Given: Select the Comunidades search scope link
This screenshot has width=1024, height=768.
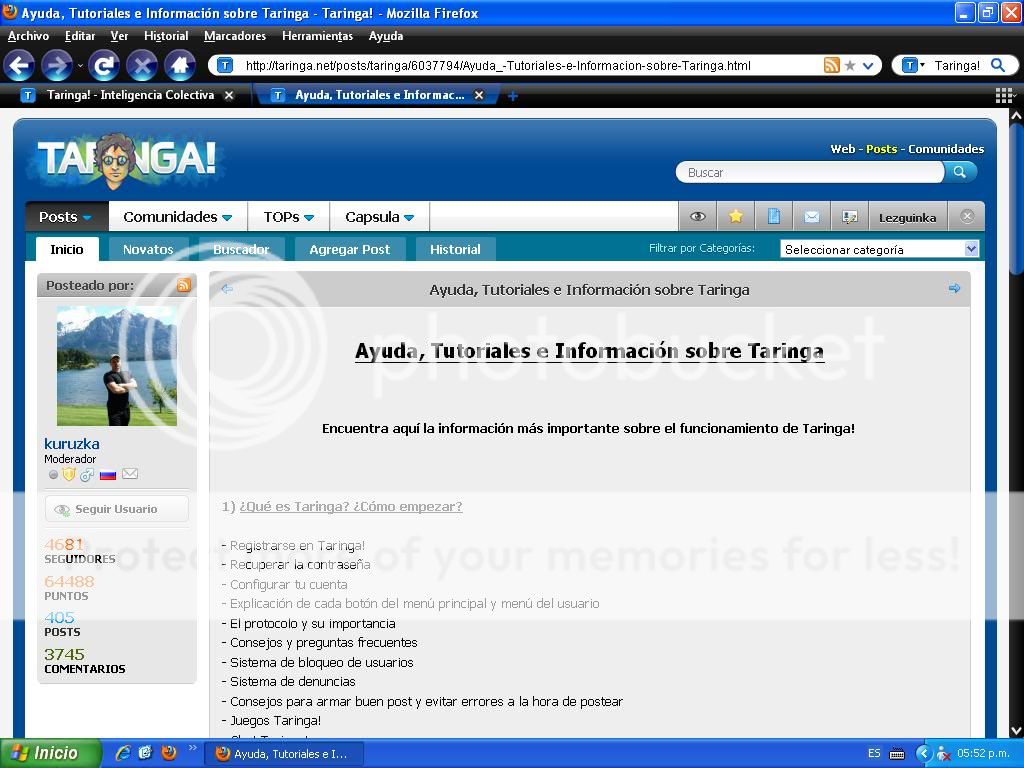Looking at the screenshot, I should [x=946, y=149].
